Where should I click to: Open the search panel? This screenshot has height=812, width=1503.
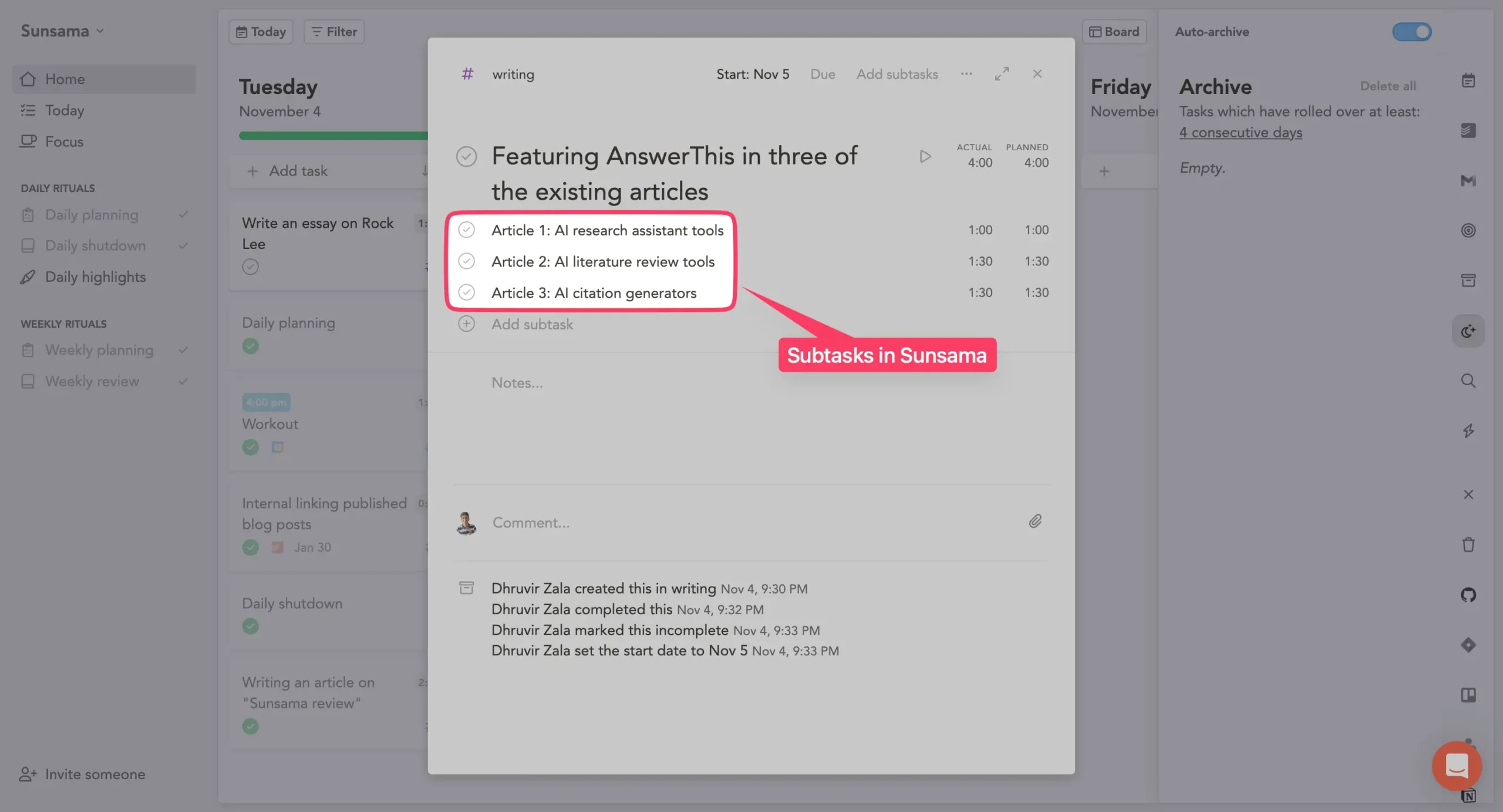[1468, 381]
